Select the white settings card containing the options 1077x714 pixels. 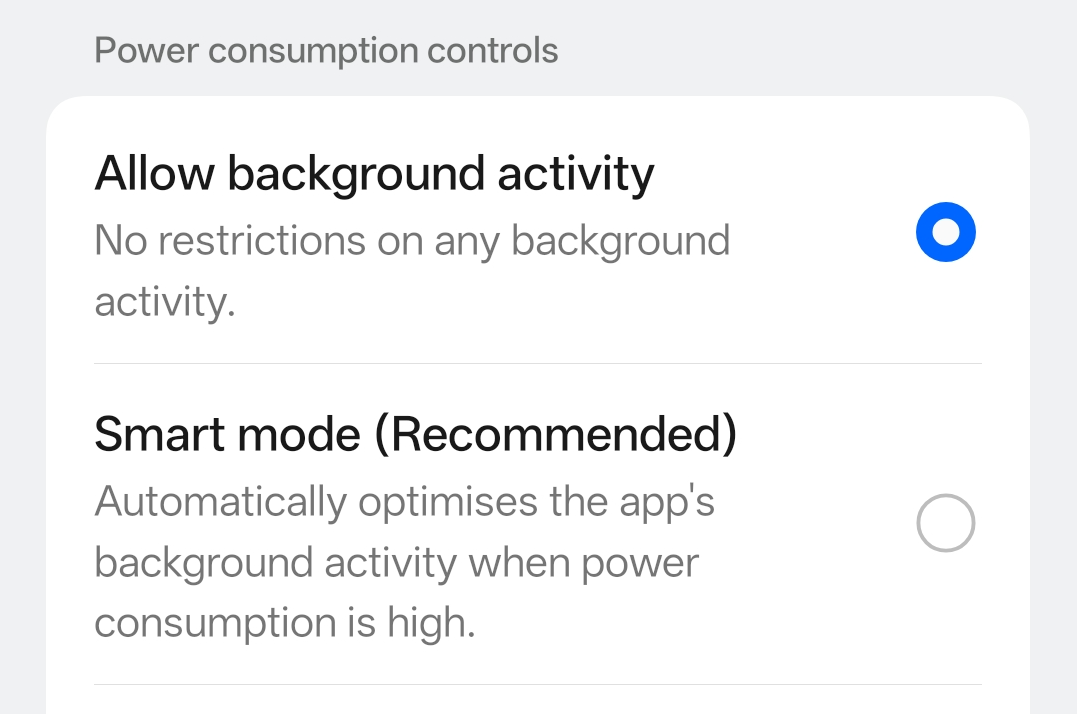tap(538, 400)
